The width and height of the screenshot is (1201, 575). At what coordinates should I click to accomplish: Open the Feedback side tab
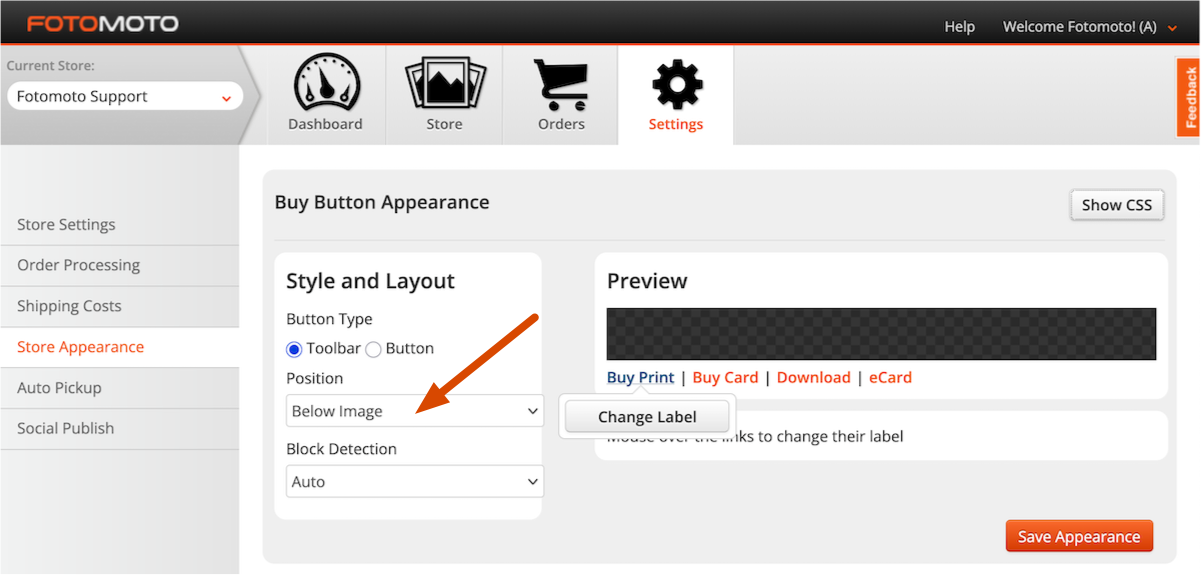coord(1189,97)
